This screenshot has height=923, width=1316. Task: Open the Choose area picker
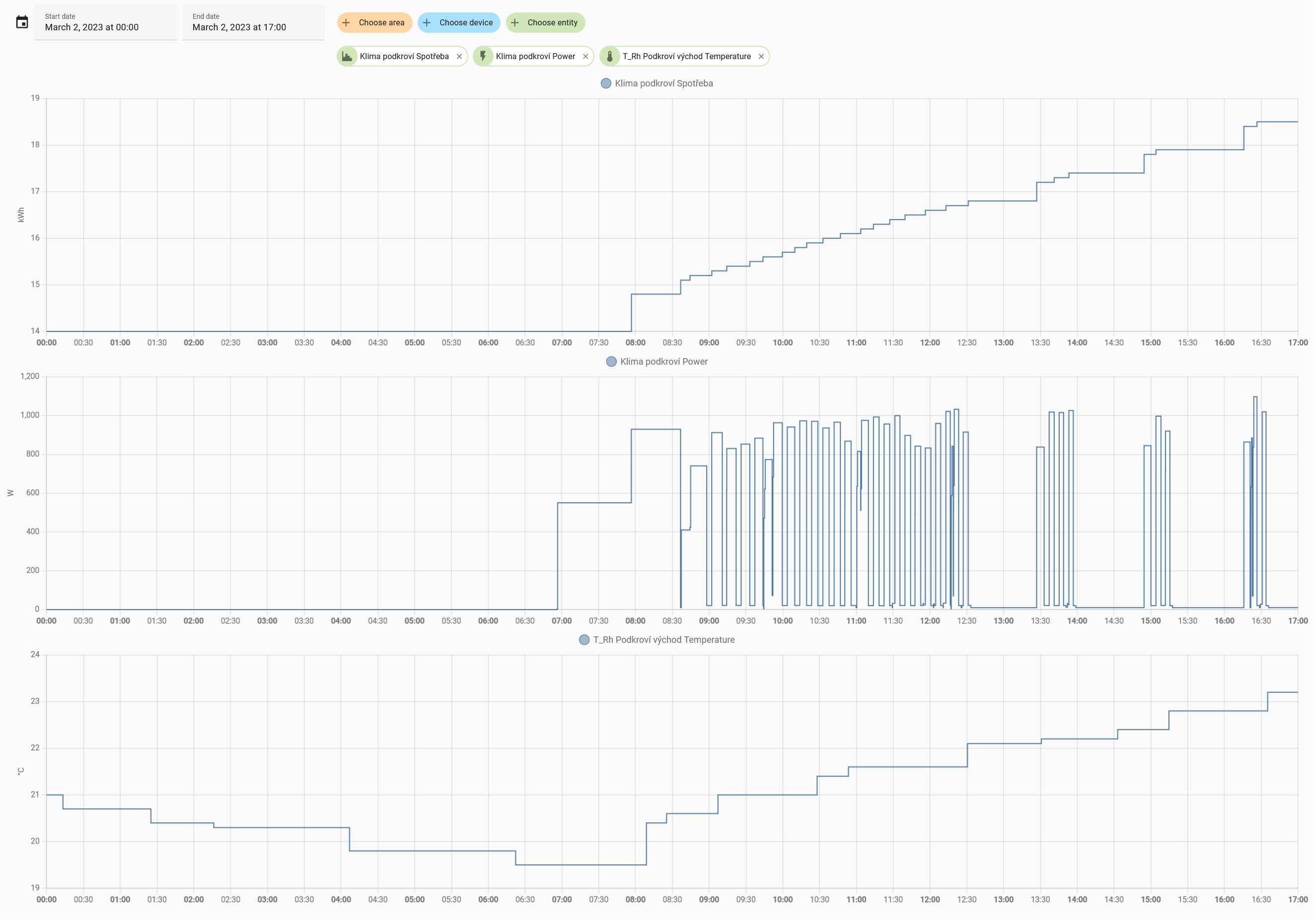point(381,22)
